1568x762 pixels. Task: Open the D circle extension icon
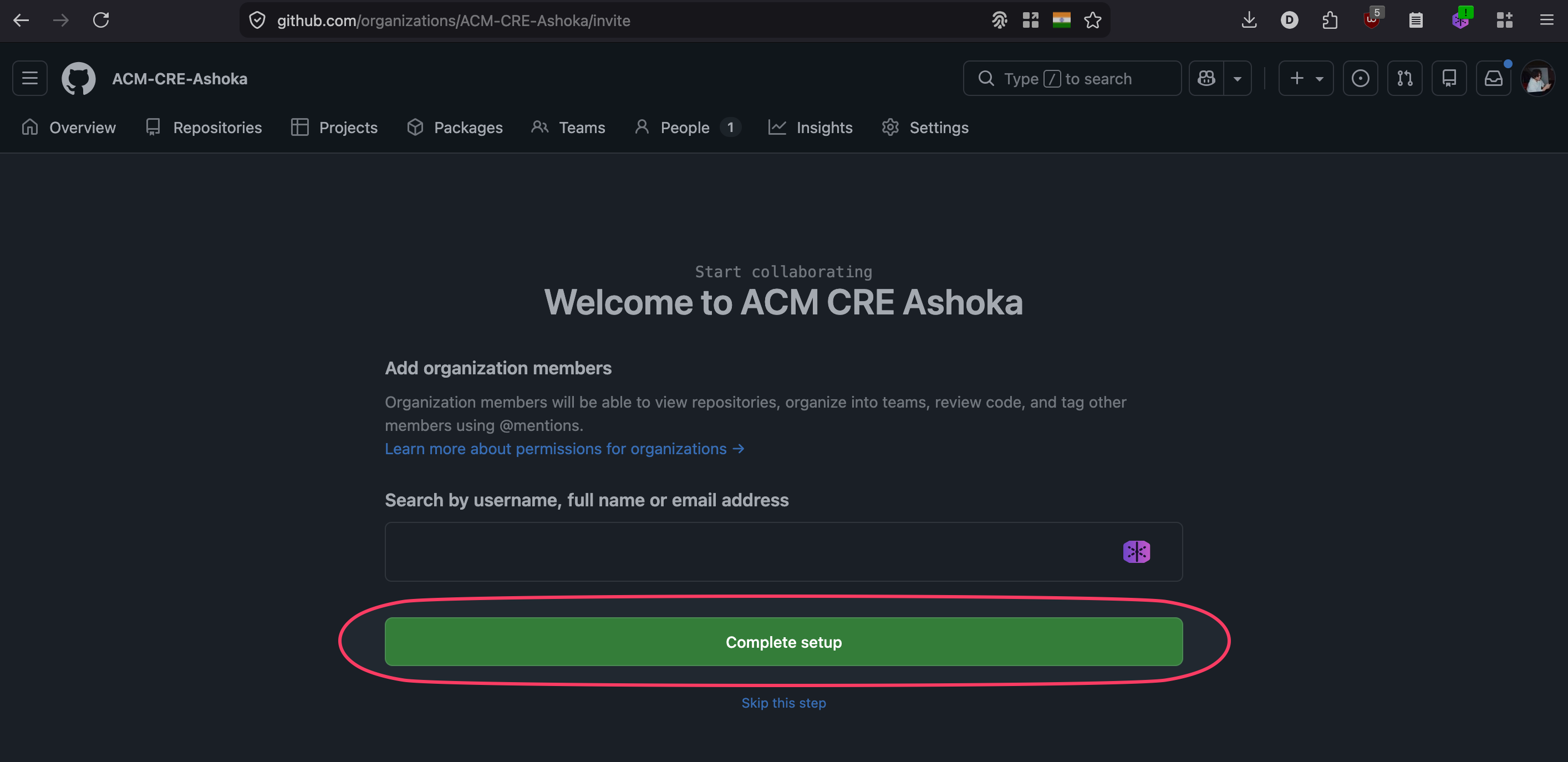click(1289, 20)
